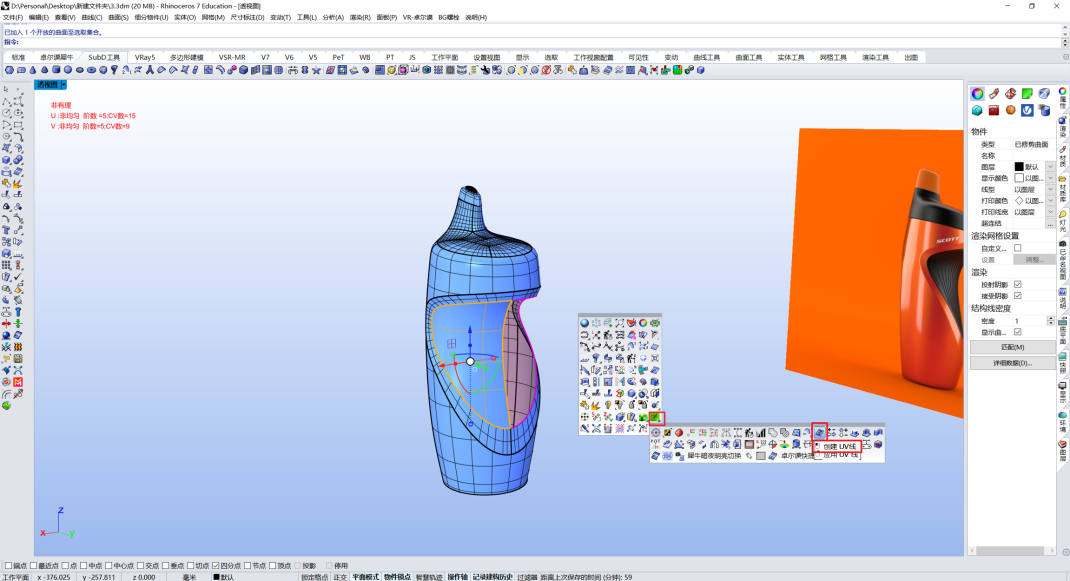Switch to the VRay5 toolbar tab
This screenshot has height=581, width=1070.
coord(145,57)
